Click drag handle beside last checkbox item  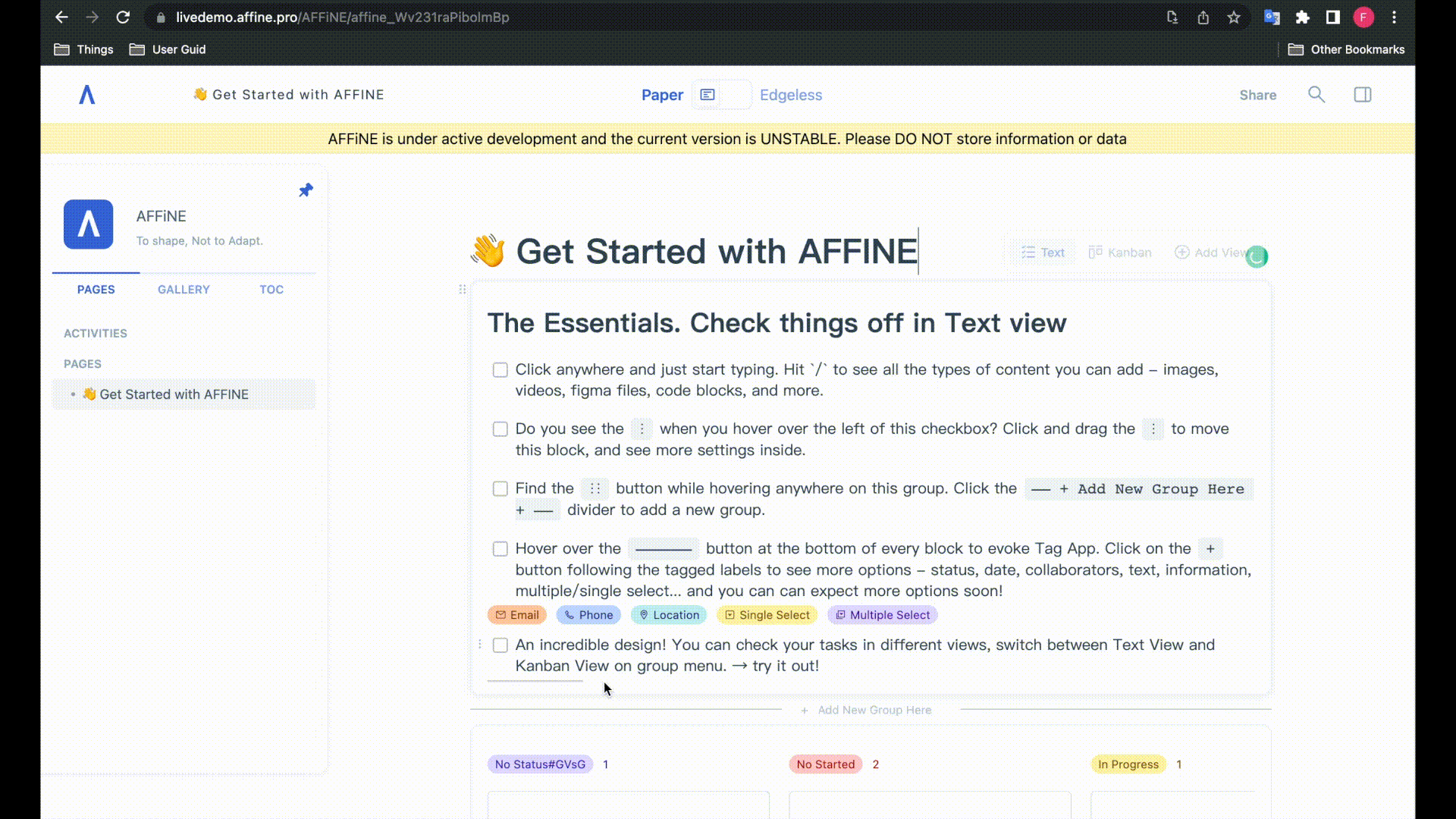click(479, 644)
